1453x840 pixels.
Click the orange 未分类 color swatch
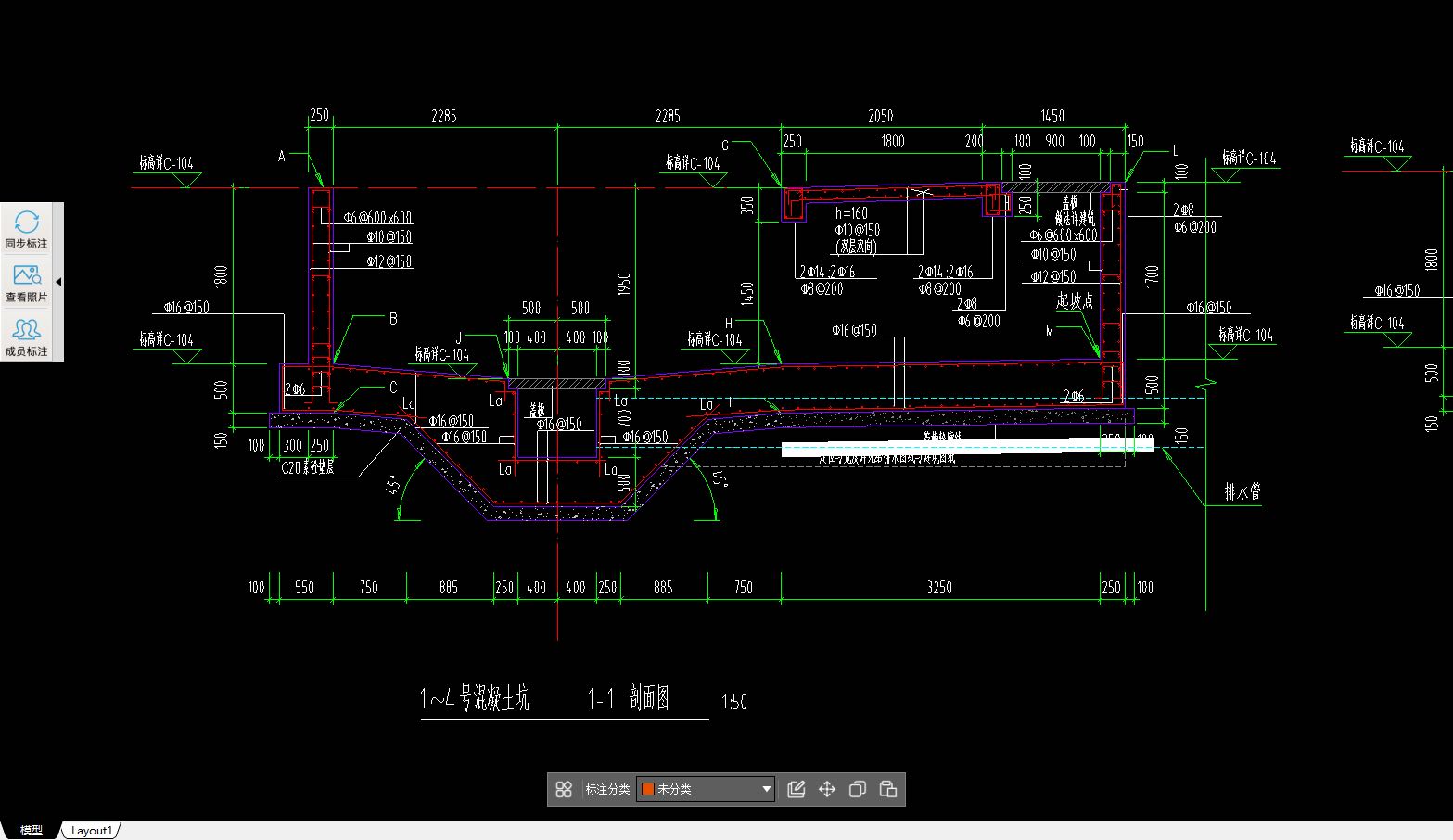click(648, 789)
